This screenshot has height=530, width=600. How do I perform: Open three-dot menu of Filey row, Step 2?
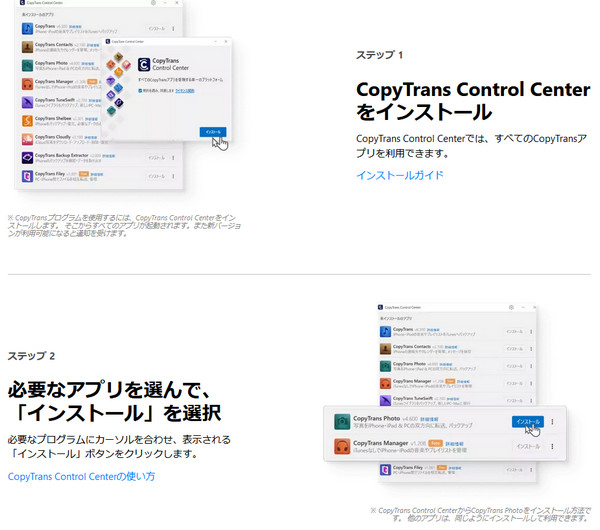pos(531,469)
